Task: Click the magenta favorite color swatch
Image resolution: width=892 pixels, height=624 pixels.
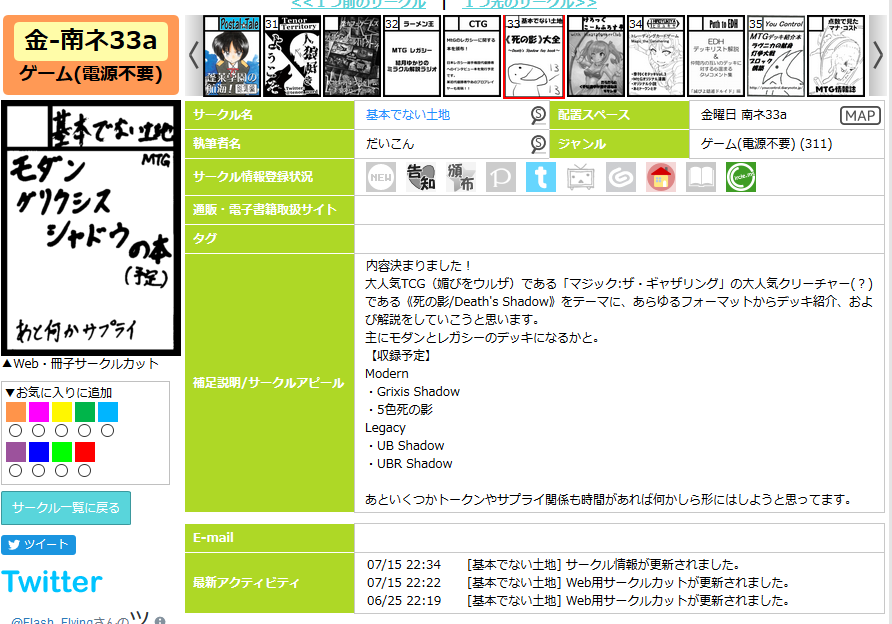Action: tap(39, 412)
